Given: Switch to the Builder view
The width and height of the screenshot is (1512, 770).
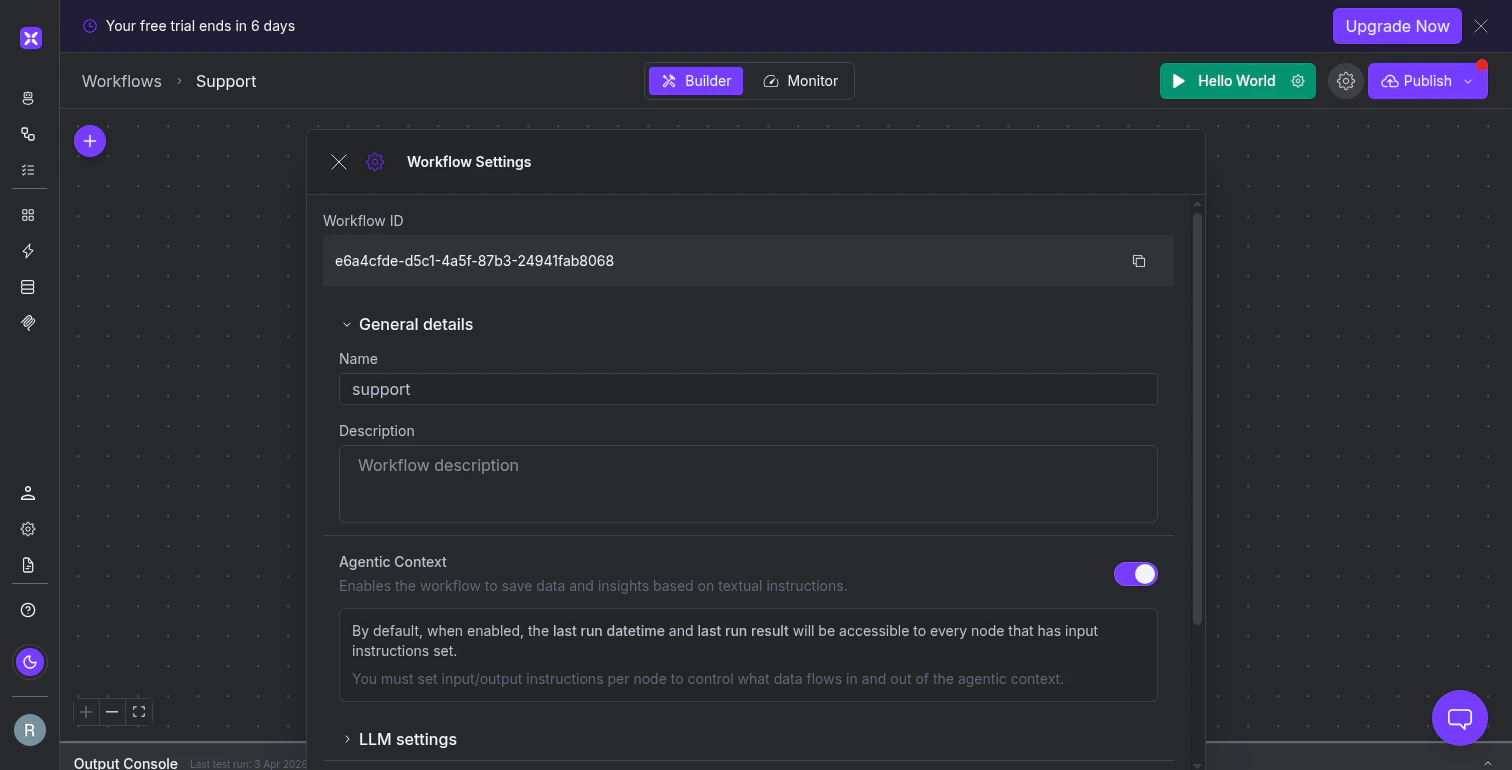Looking at the screenshot, I should [696, 81].
